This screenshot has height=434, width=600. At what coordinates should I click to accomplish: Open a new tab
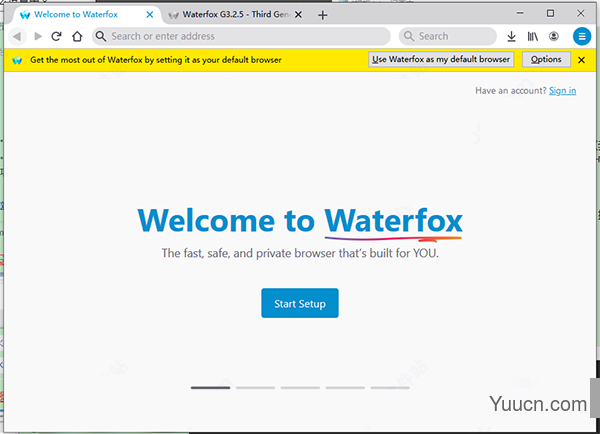click(x=323, y=15)
